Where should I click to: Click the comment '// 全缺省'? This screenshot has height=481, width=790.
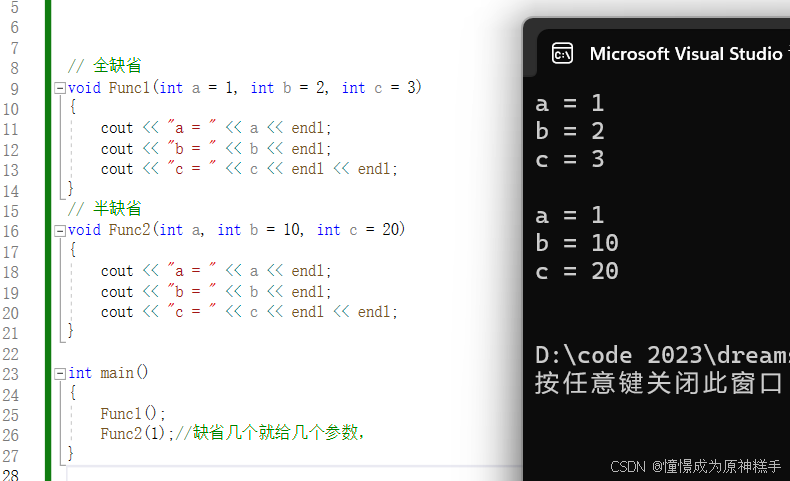click(x=105, y=65)
